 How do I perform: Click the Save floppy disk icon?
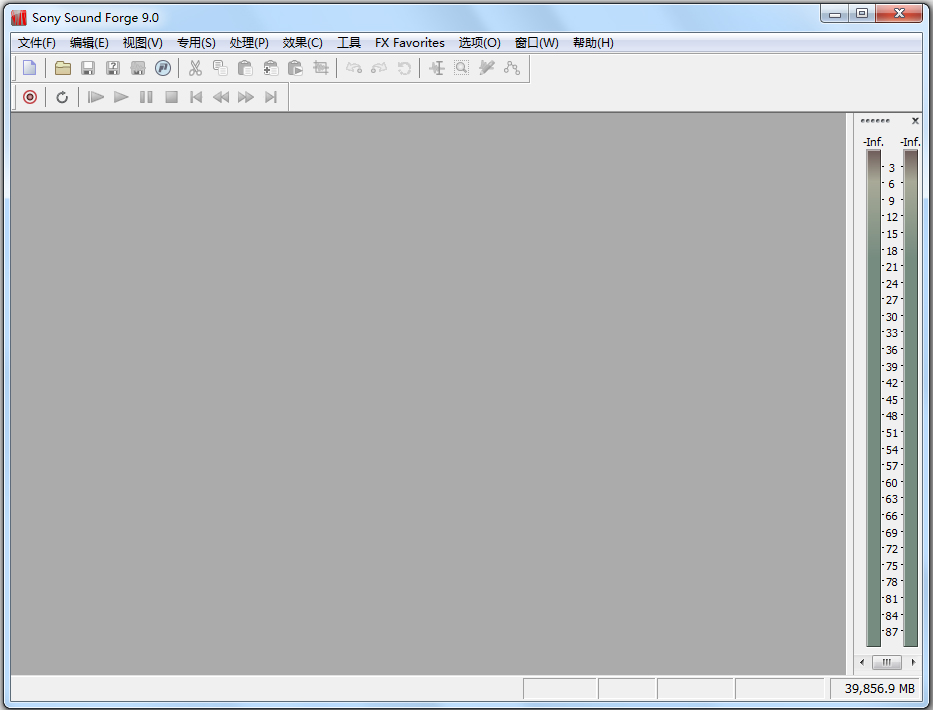87,68
